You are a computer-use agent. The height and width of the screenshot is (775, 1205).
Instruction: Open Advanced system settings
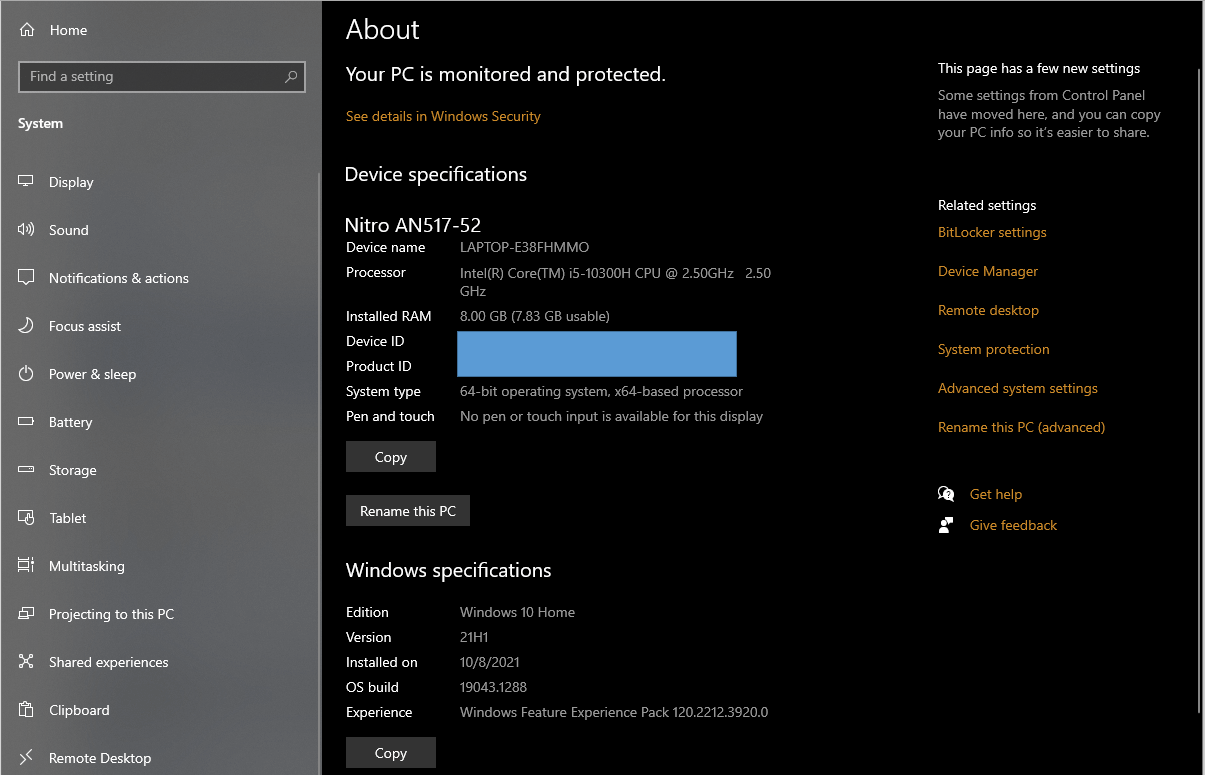[1018, 388]
